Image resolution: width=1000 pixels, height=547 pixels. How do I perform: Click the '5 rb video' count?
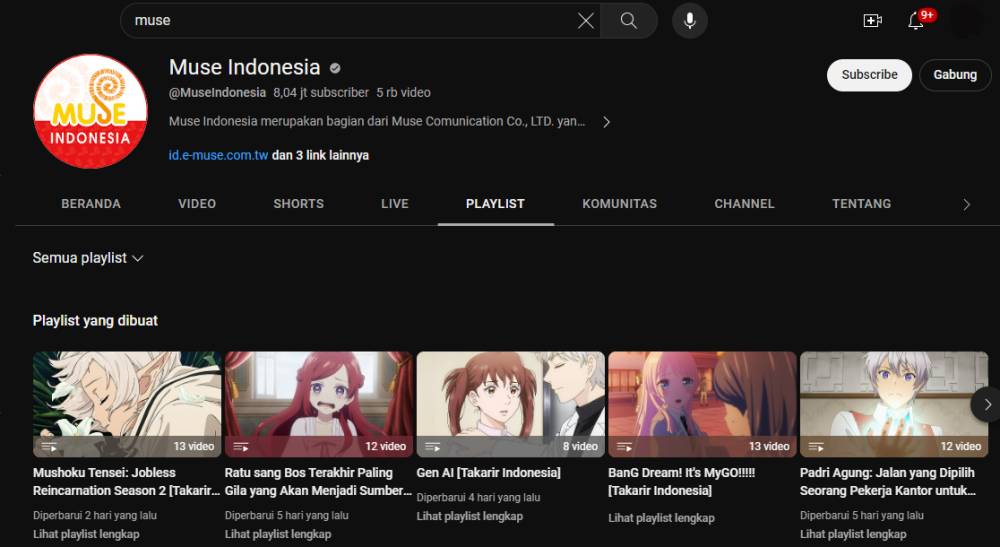(403, 93)
